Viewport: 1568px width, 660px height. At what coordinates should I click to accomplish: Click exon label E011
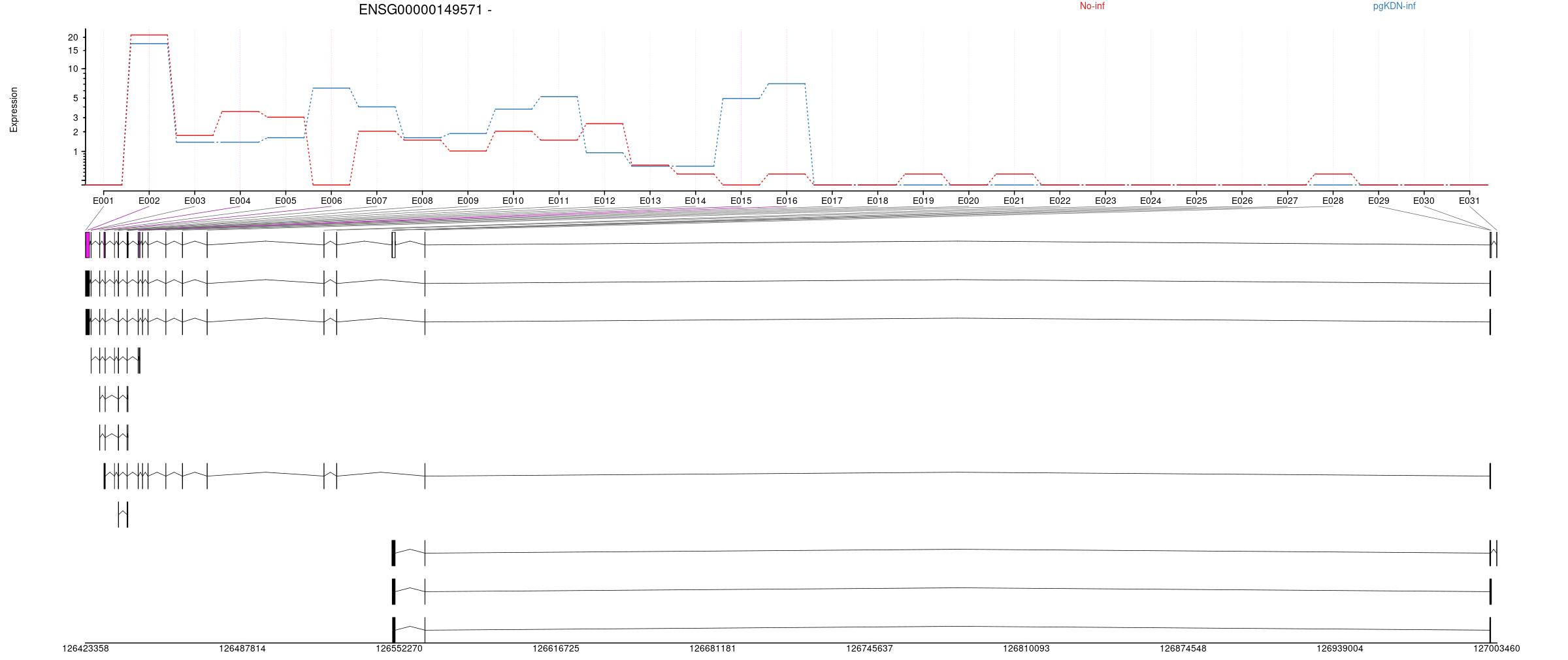[559, 201]
